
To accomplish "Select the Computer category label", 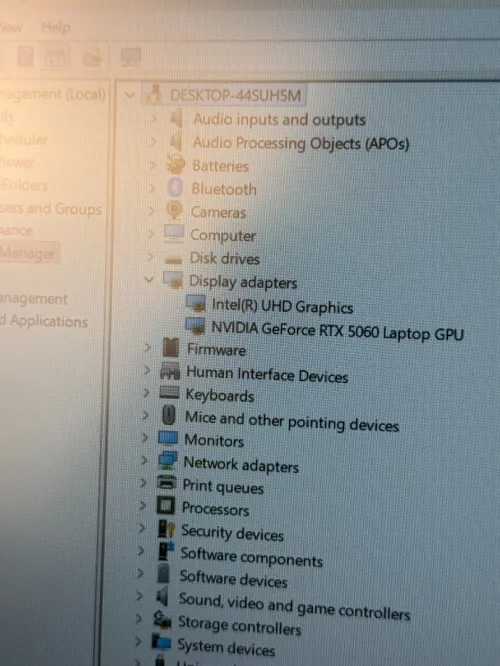I will 223,235.
